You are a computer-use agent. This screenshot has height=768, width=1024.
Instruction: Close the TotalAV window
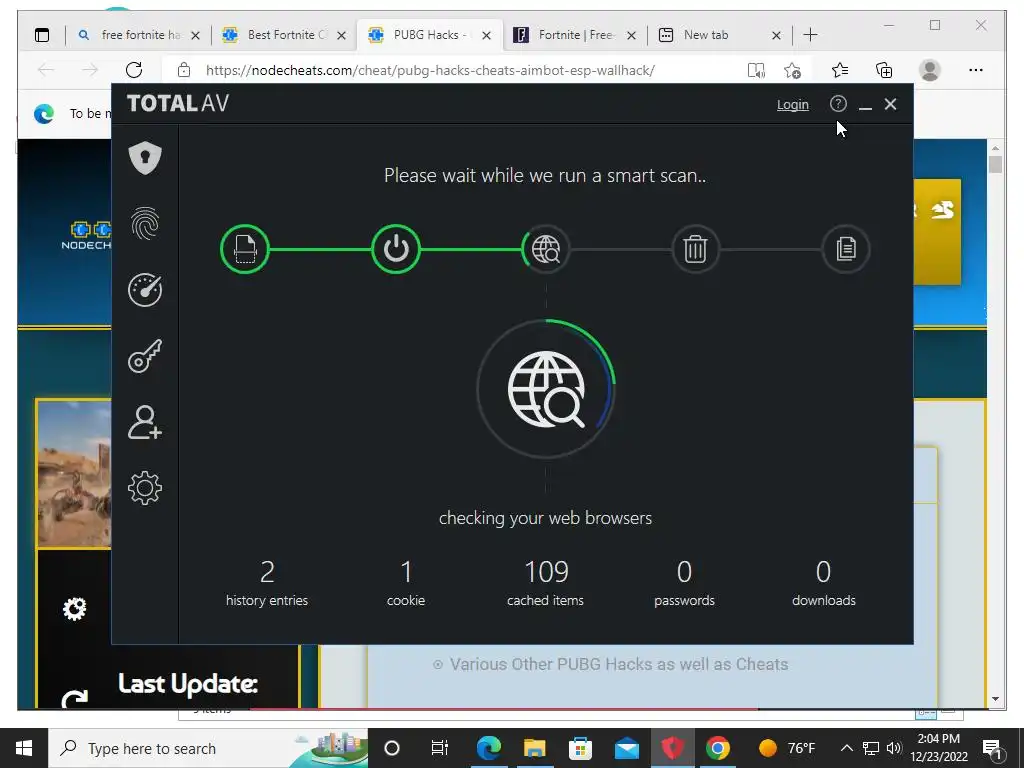point(890,104)
